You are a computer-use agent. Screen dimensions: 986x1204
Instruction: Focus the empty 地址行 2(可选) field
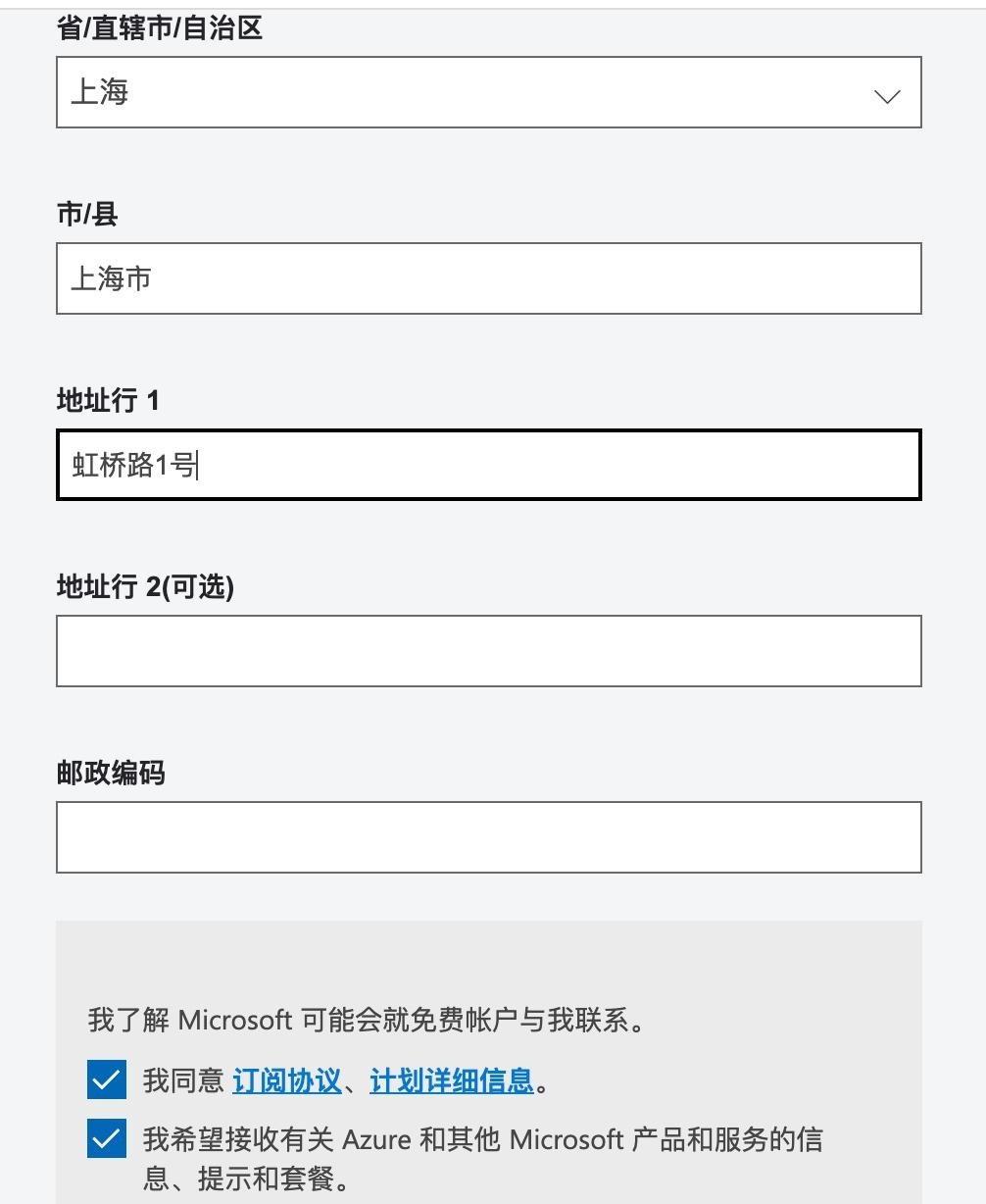(488, 651)
